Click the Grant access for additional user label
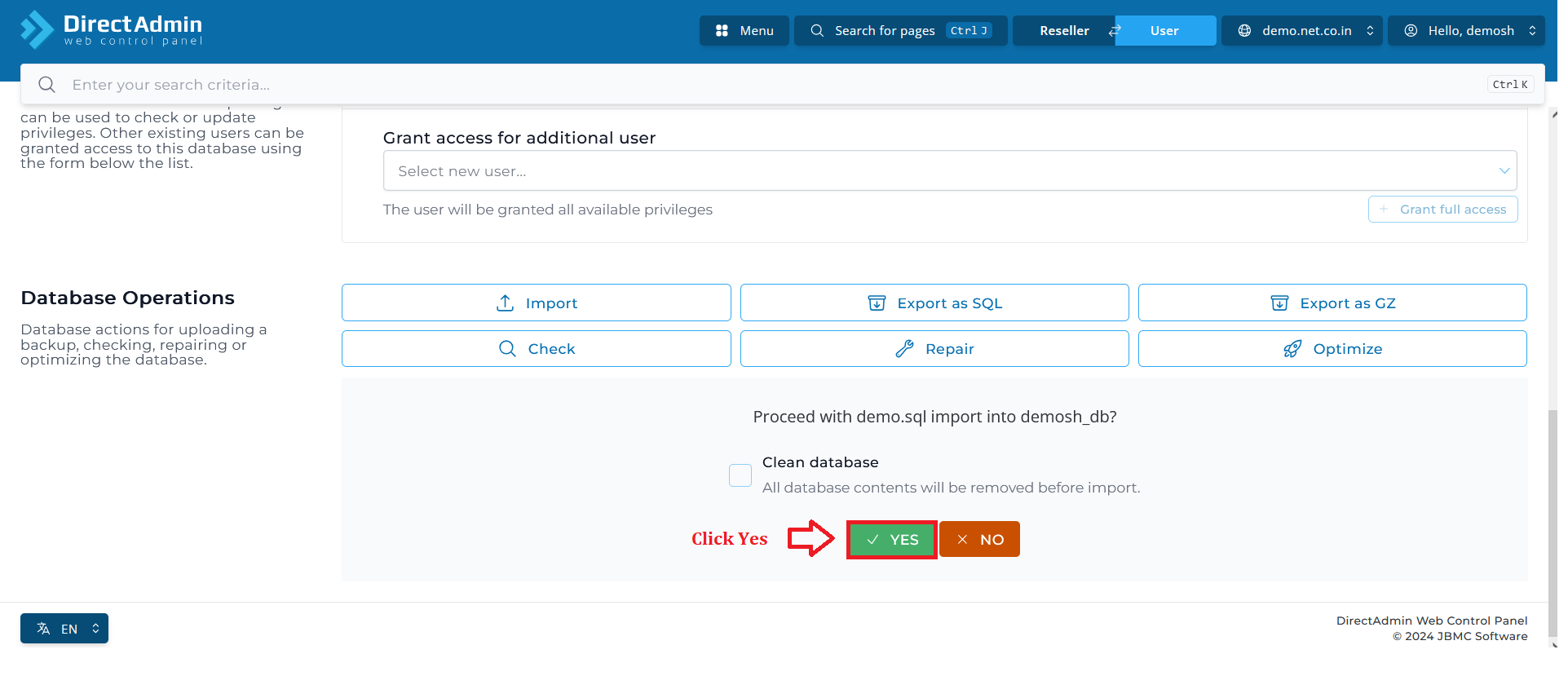Image resolution: width=1568 pixels, height=676 pixels. click(519, 137)
